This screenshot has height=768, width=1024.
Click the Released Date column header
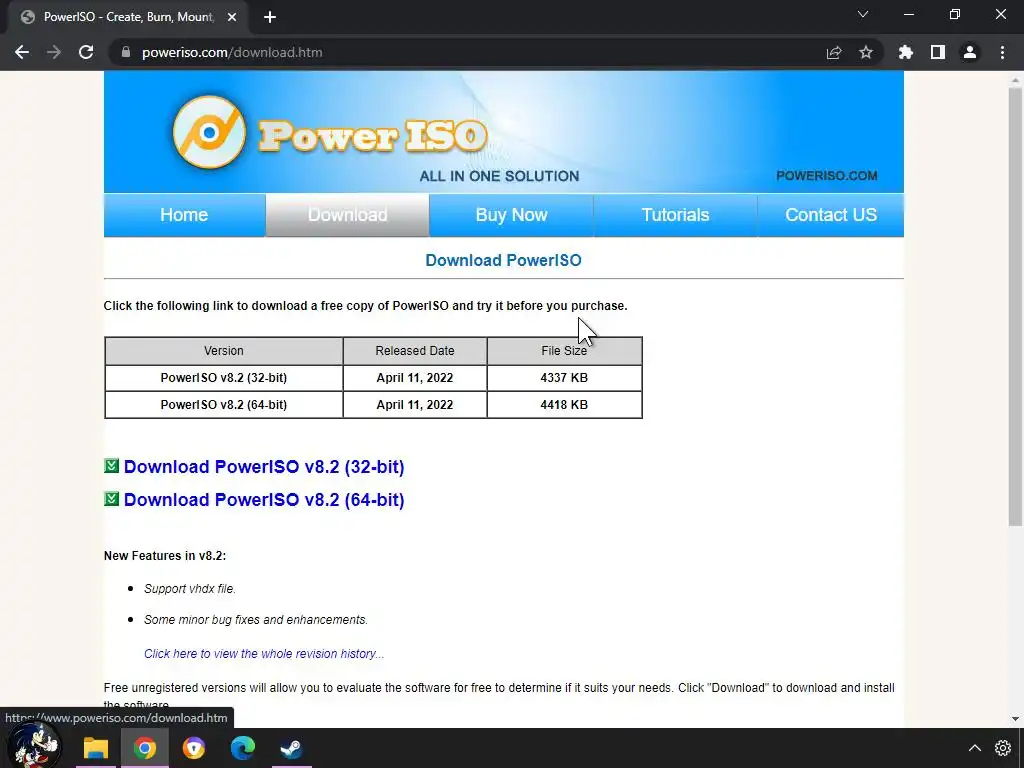415,351
